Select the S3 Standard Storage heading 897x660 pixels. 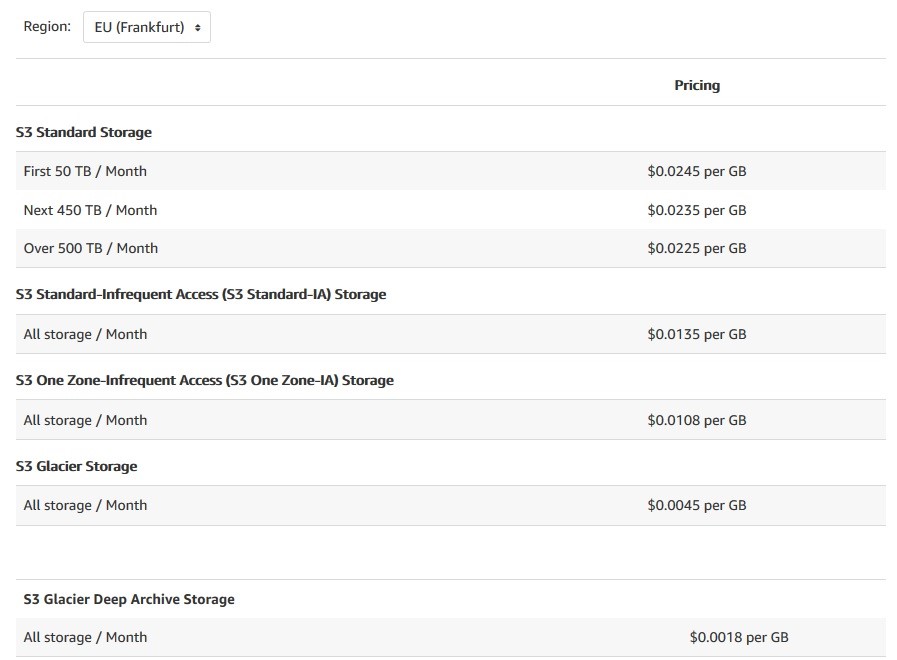(84, 132)
